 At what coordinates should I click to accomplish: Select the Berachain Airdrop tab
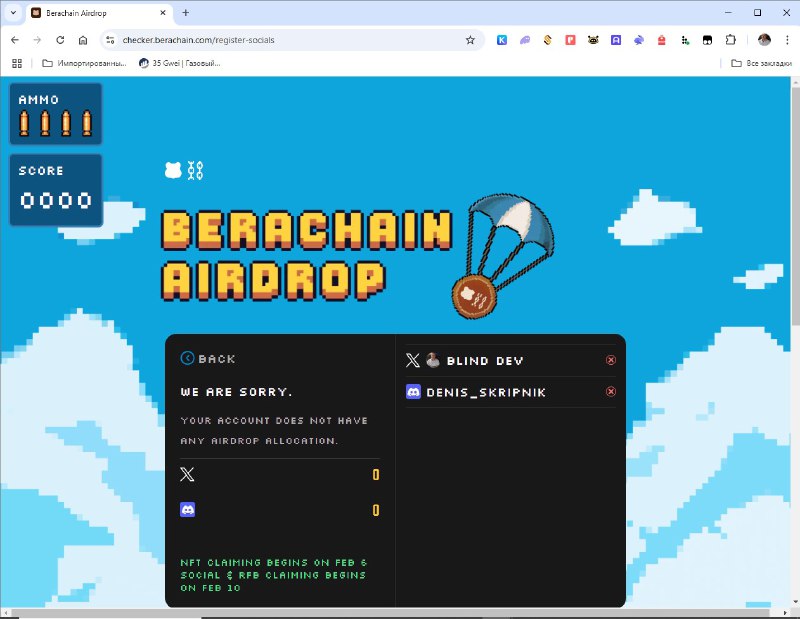tap(99, 13)
